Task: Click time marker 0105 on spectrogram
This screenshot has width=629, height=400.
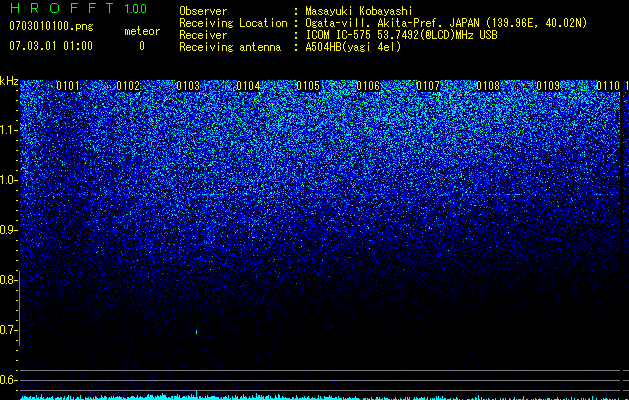Action: (308, 86)
